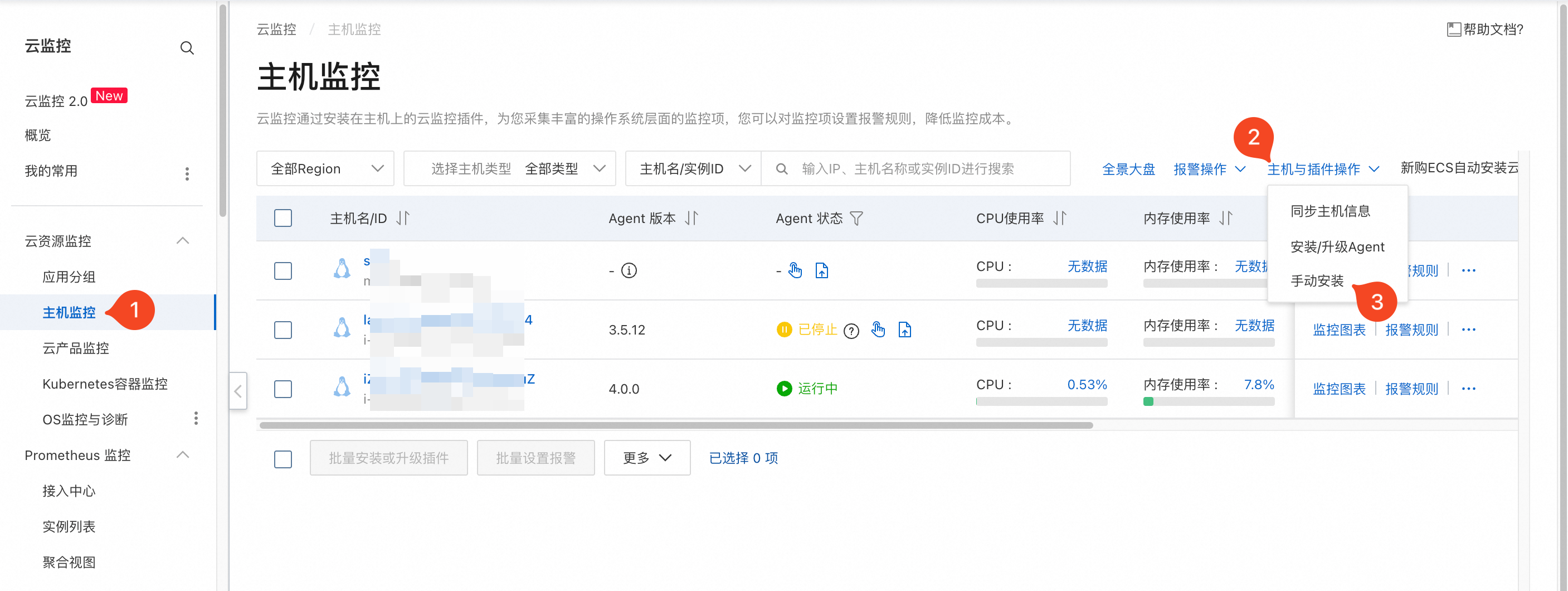Open more actions dots in the 3.5.12 row
Screen dimensions: 1568x591
(x=1468, y=330)
